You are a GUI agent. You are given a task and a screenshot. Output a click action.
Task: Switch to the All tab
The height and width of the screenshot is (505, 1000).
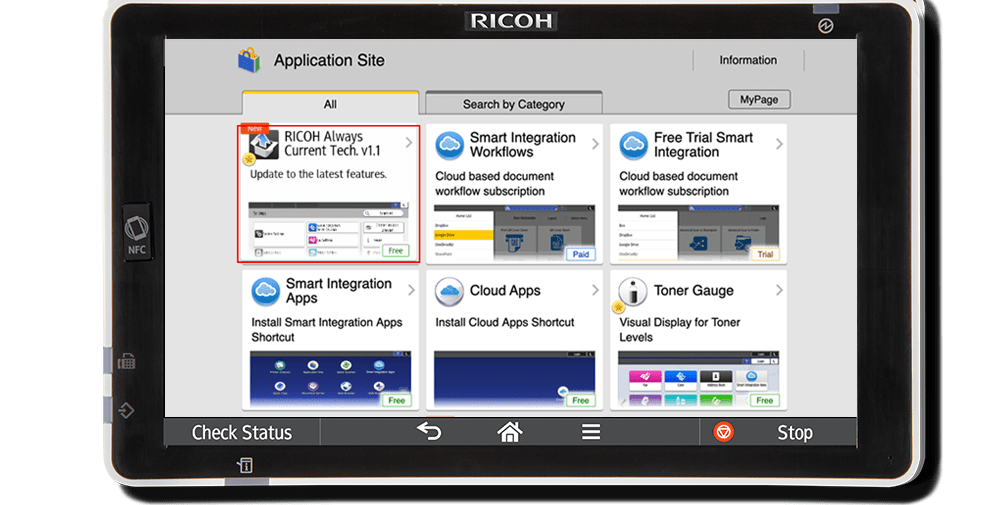(x=330, y=104)
